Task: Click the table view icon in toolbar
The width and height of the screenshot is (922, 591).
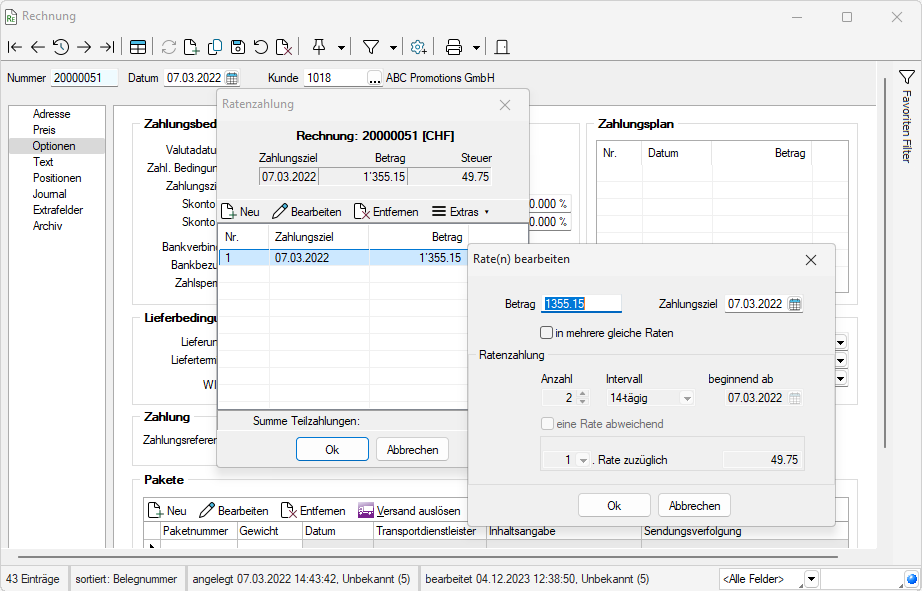Action: (138, 47)
